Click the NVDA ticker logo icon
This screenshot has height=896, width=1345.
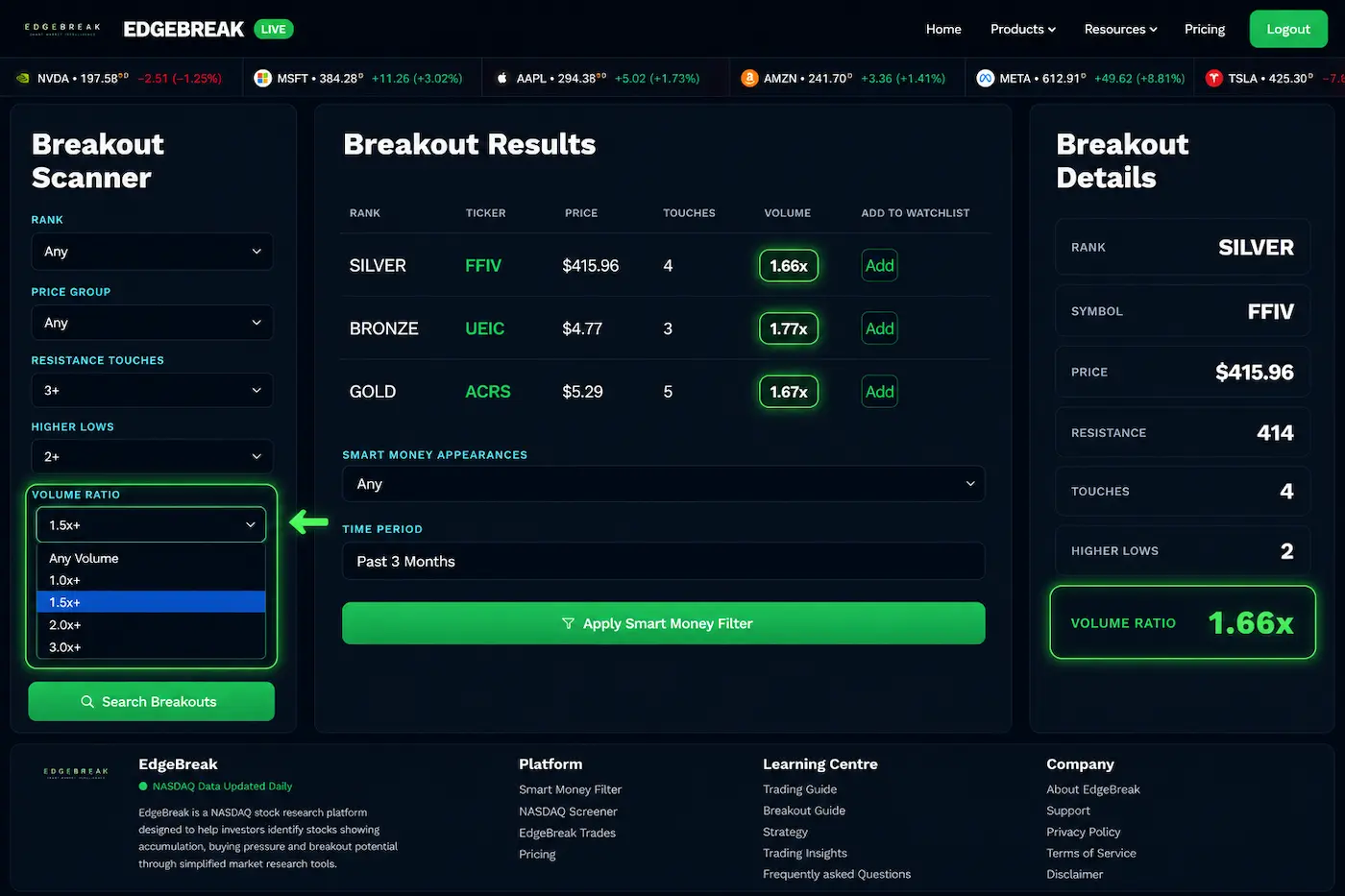[x=23, y=79]
